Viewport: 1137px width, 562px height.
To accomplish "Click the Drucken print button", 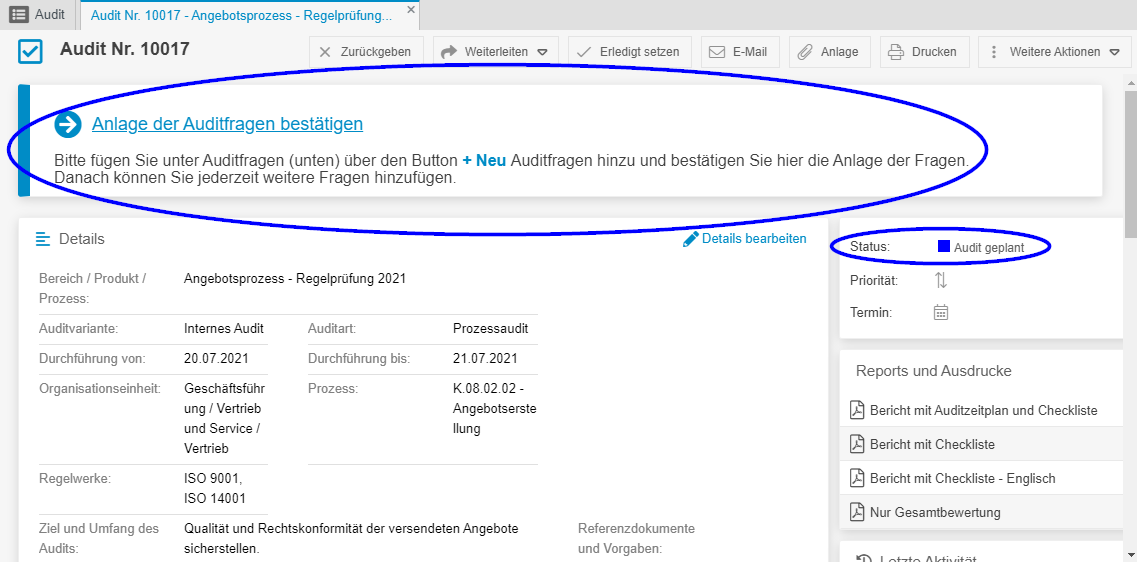I will [x=925, y=52].
